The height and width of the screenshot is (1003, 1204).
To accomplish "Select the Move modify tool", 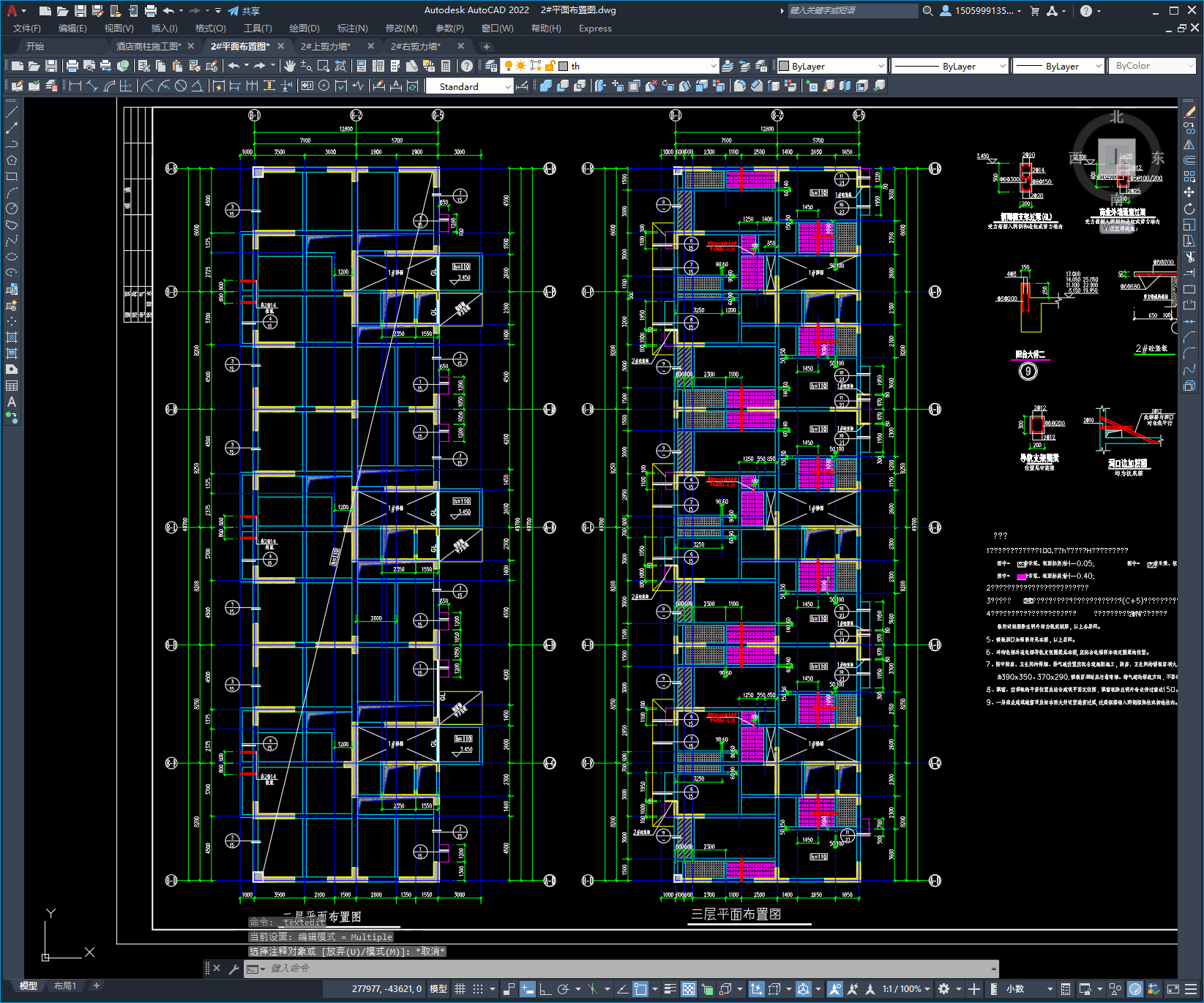I will tap(1189, 192).
